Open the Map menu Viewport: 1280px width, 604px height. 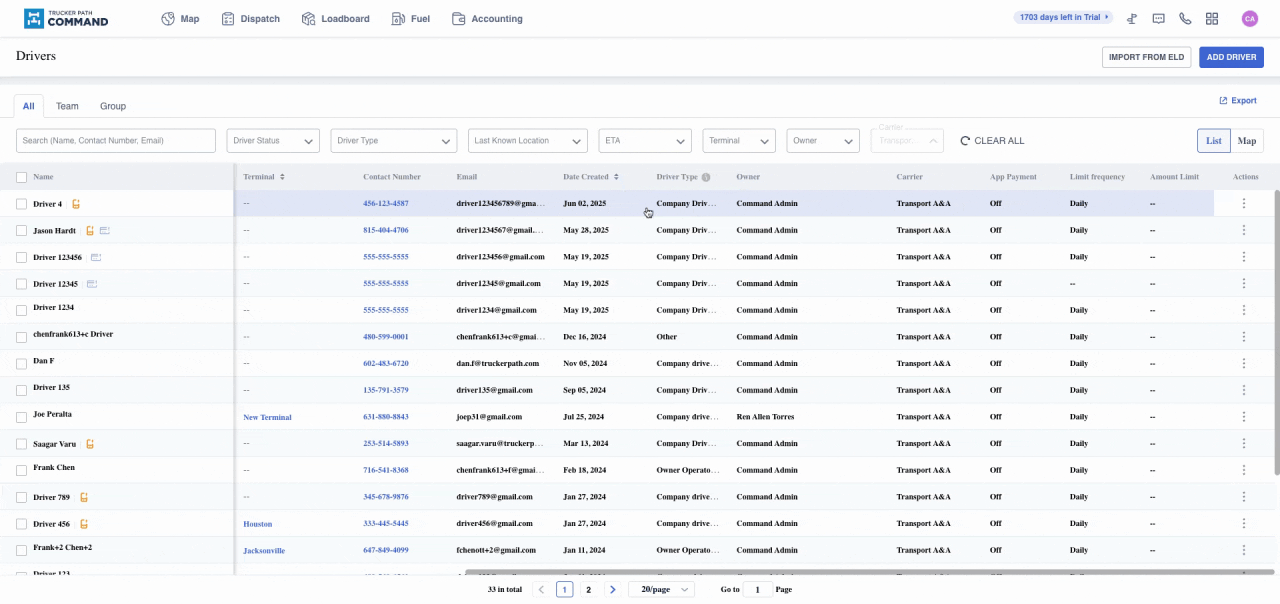181,19
